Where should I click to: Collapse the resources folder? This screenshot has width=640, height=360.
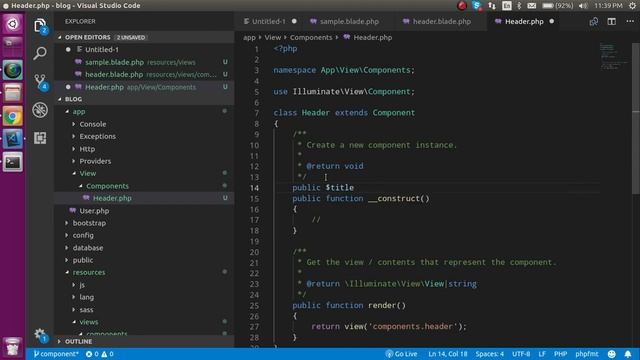pos(89,272)
